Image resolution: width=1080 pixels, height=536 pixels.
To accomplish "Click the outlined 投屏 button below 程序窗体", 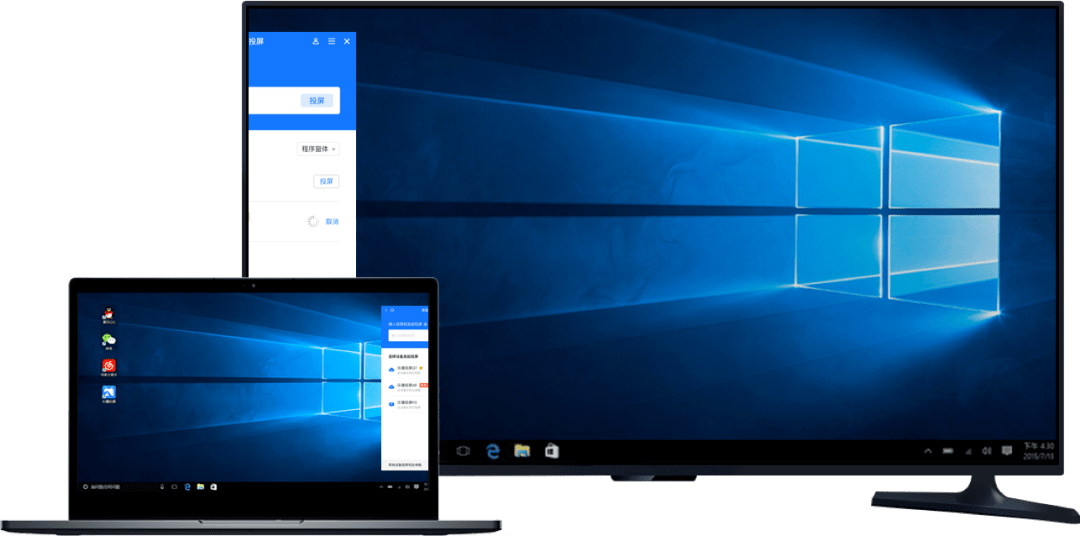I will pos(326,181).
